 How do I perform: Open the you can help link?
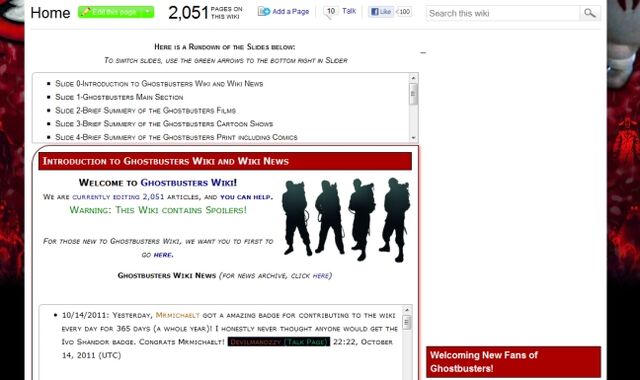tap(246, 197)
